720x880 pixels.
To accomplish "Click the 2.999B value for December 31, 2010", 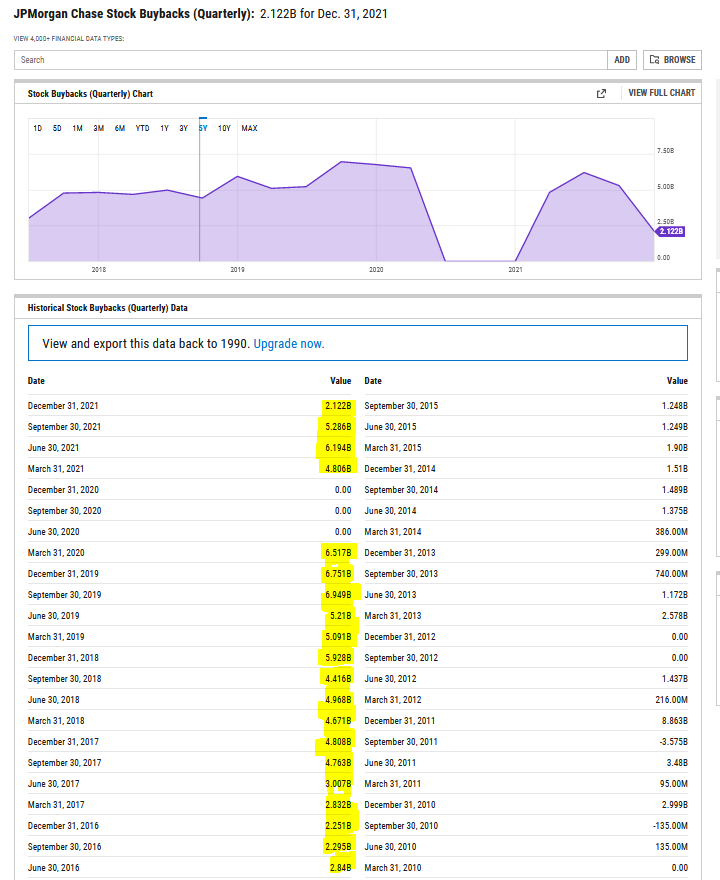I will pyautogui.click(x=675, y=805).
